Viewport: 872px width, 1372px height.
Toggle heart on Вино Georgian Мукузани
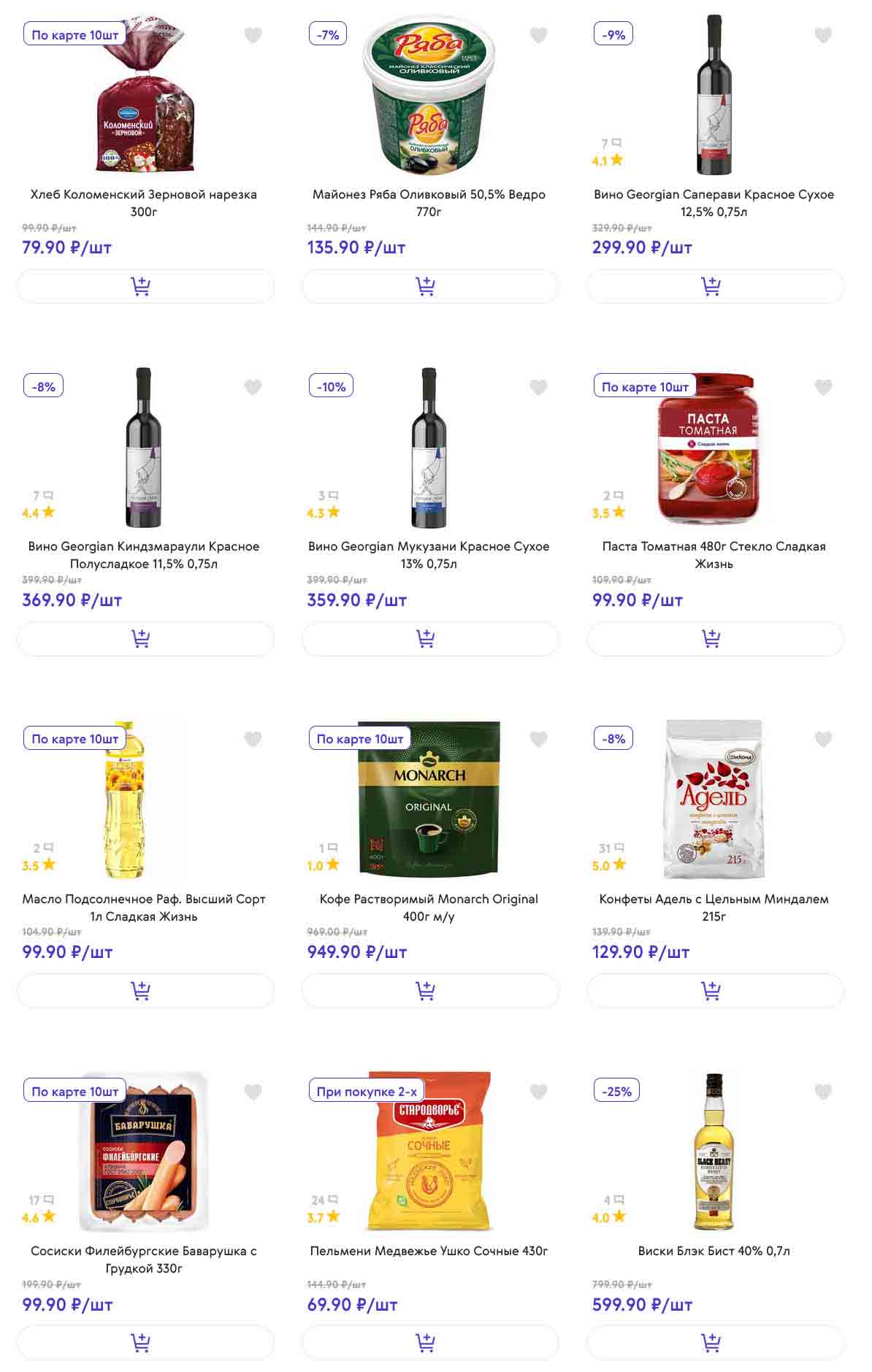click(538, 387)
